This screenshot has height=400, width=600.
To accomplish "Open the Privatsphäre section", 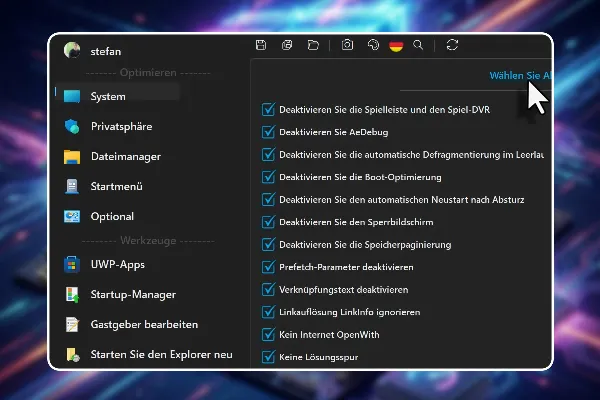I will pos(121,126).
